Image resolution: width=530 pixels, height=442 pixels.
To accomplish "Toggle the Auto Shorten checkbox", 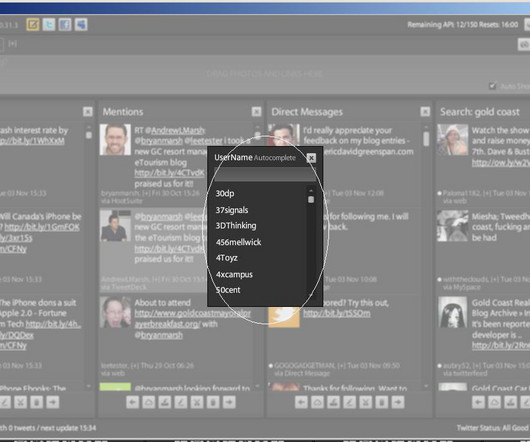I will pyautogui.click(x=492, y=86).
